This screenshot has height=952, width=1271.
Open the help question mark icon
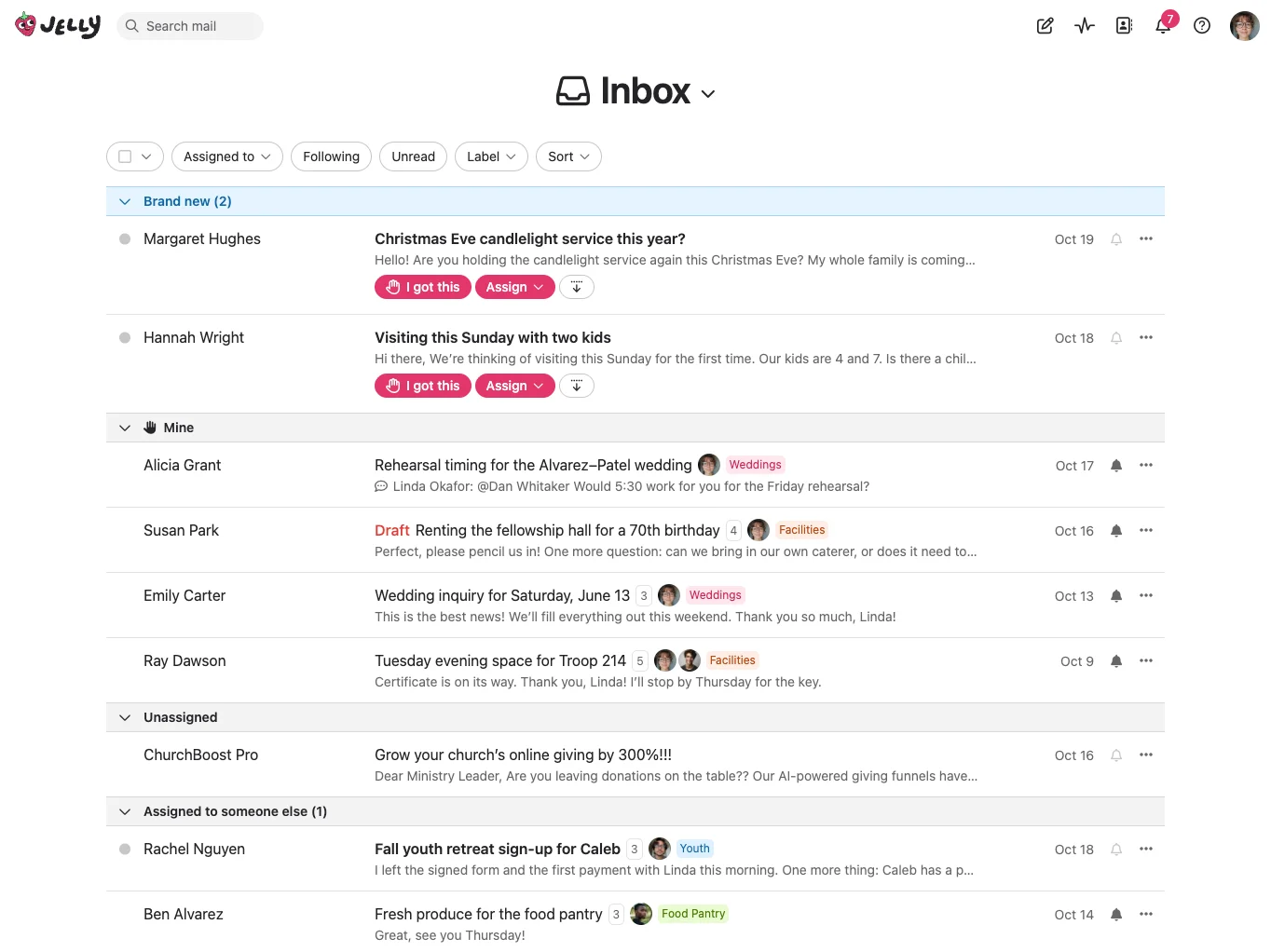[x=1202, y=26]
